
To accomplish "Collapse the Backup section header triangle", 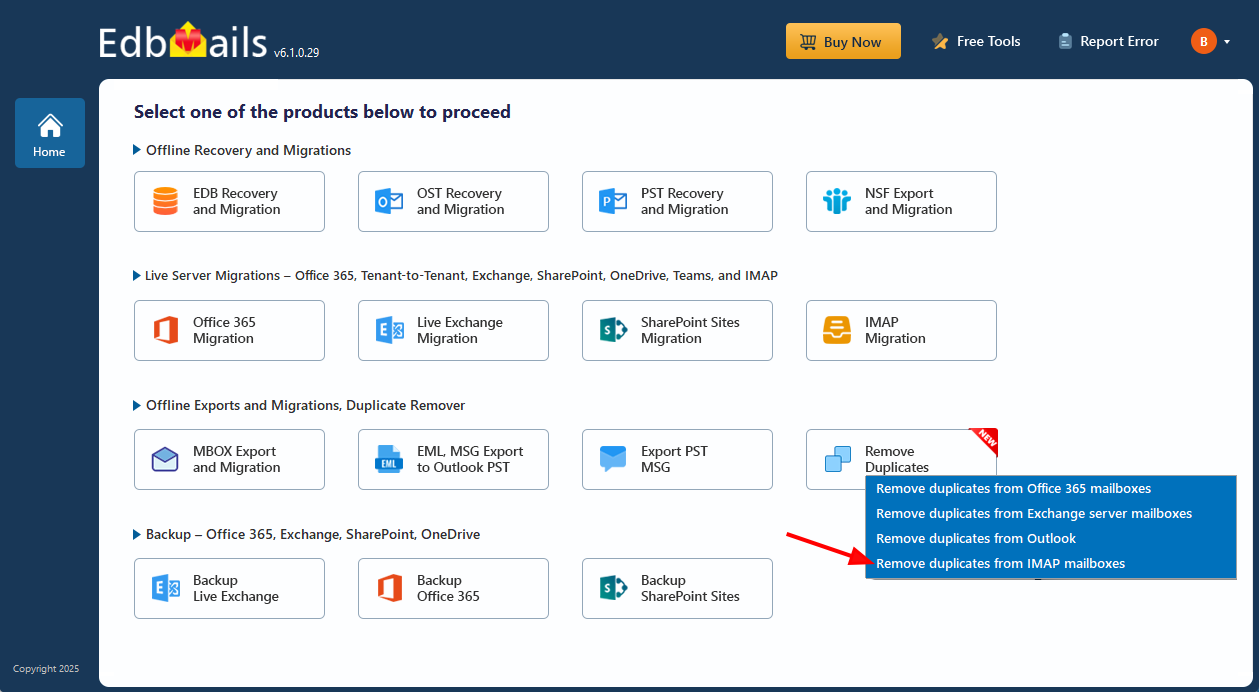I will tap(137, 534).
